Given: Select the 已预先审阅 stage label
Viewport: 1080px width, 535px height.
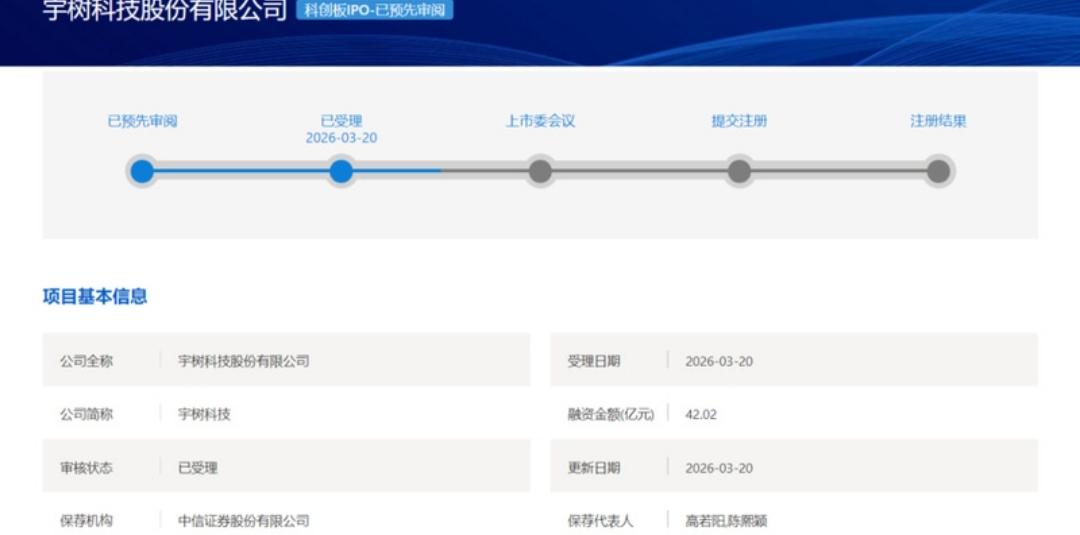Looking at the screenshot, I should coord(142,121).
